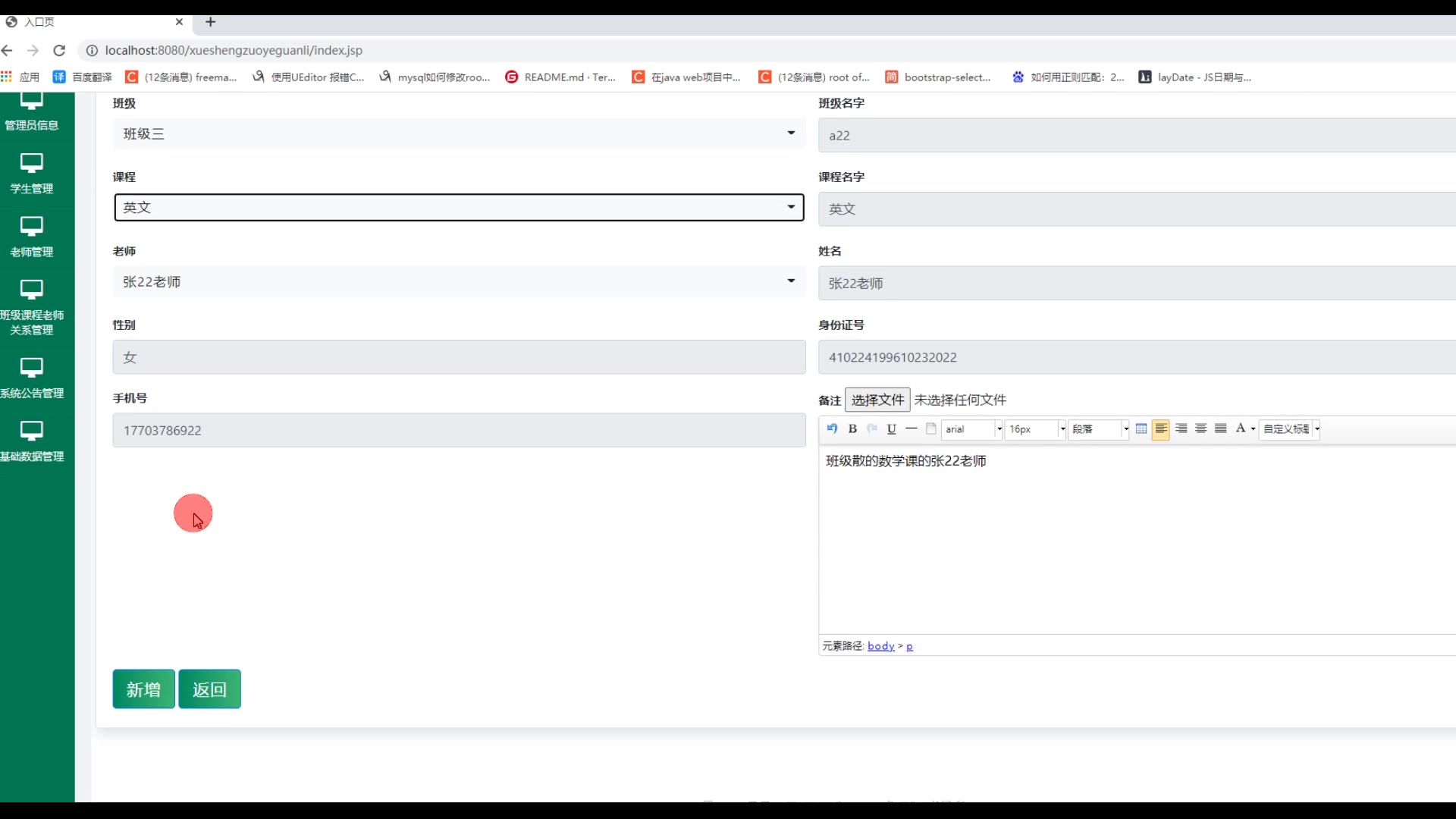The height and width of the screenshot is (819, 1456).
Task: Open the font color picker arrow
Action: 1254,429
